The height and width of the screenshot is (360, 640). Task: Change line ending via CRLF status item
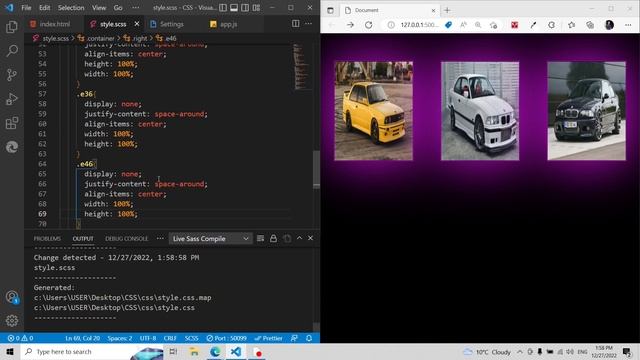click(170, 338)
